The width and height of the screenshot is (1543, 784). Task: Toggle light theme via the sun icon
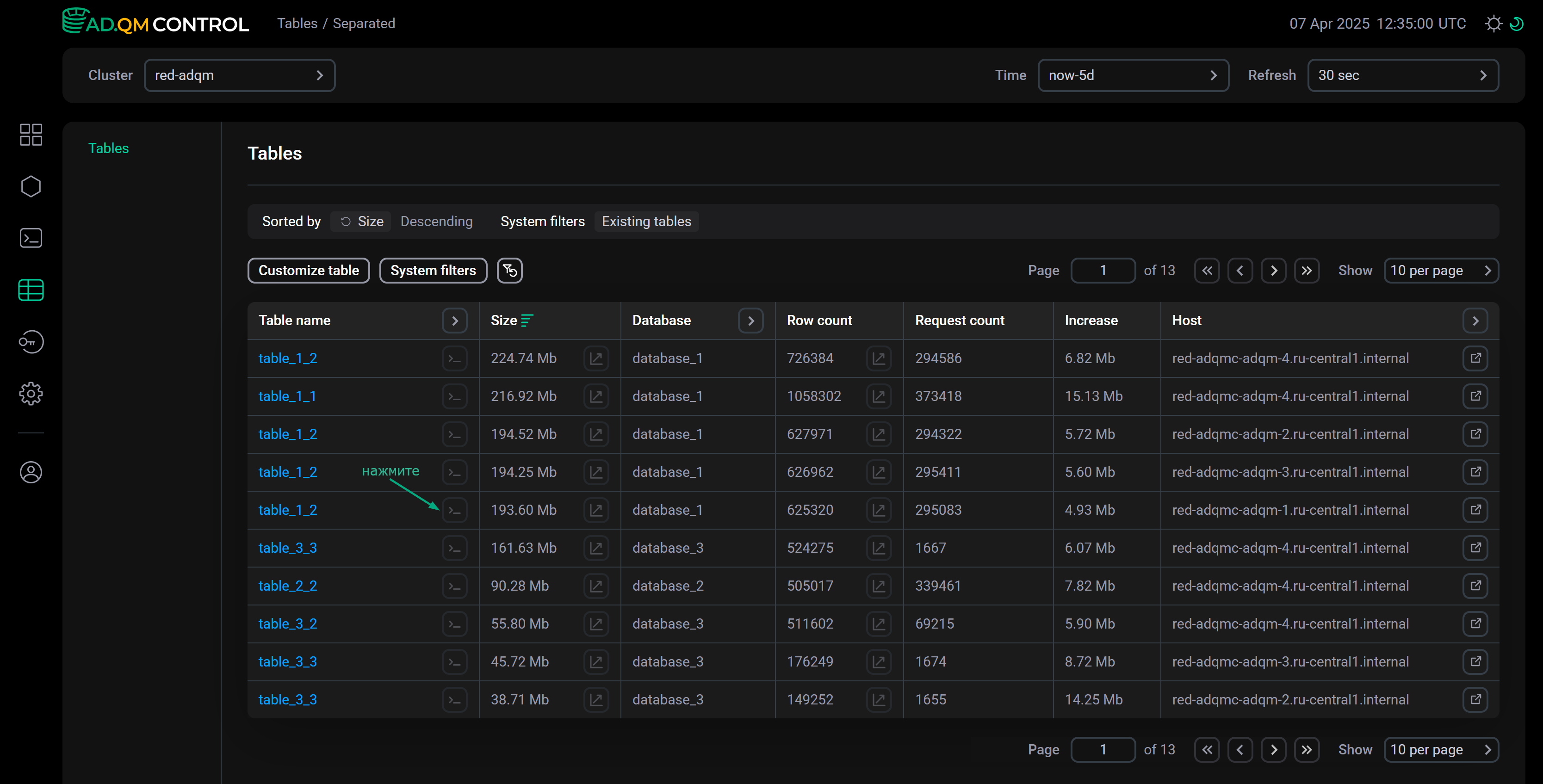click(1493, 24)
